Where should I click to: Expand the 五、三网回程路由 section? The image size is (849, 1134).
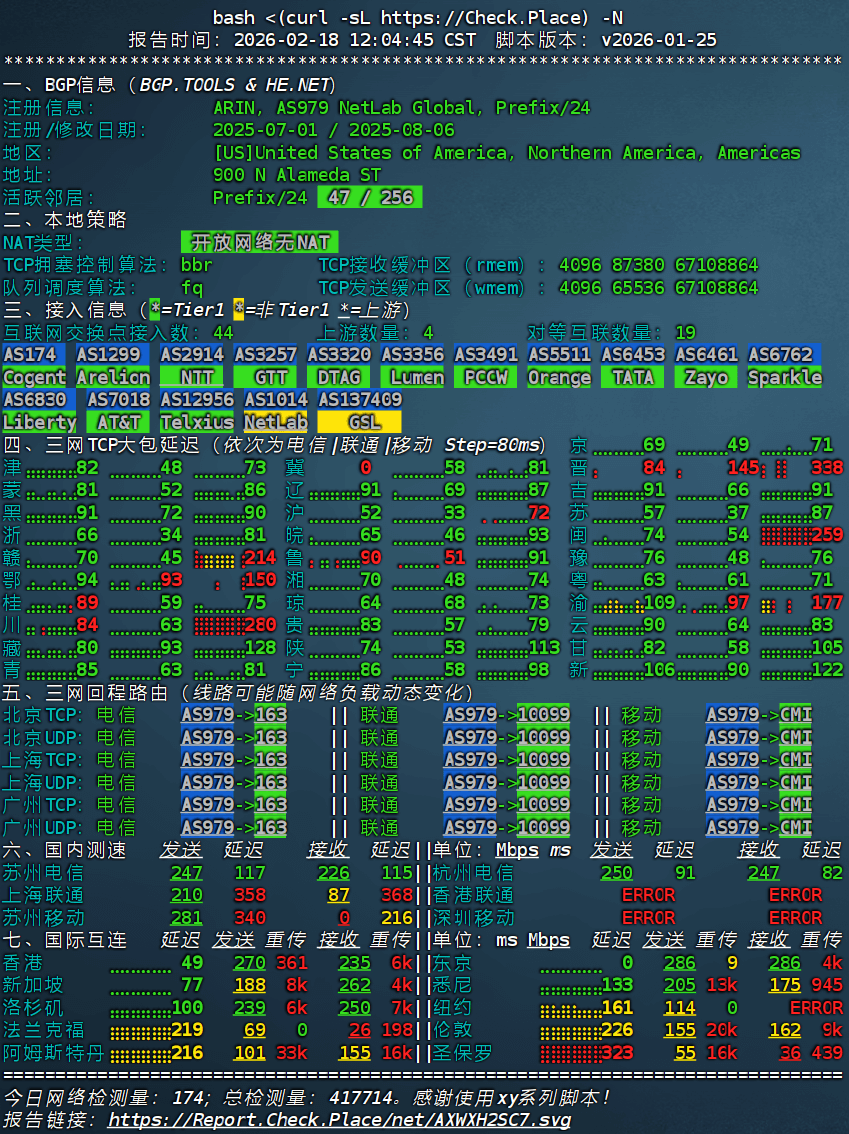click(100, 690)
